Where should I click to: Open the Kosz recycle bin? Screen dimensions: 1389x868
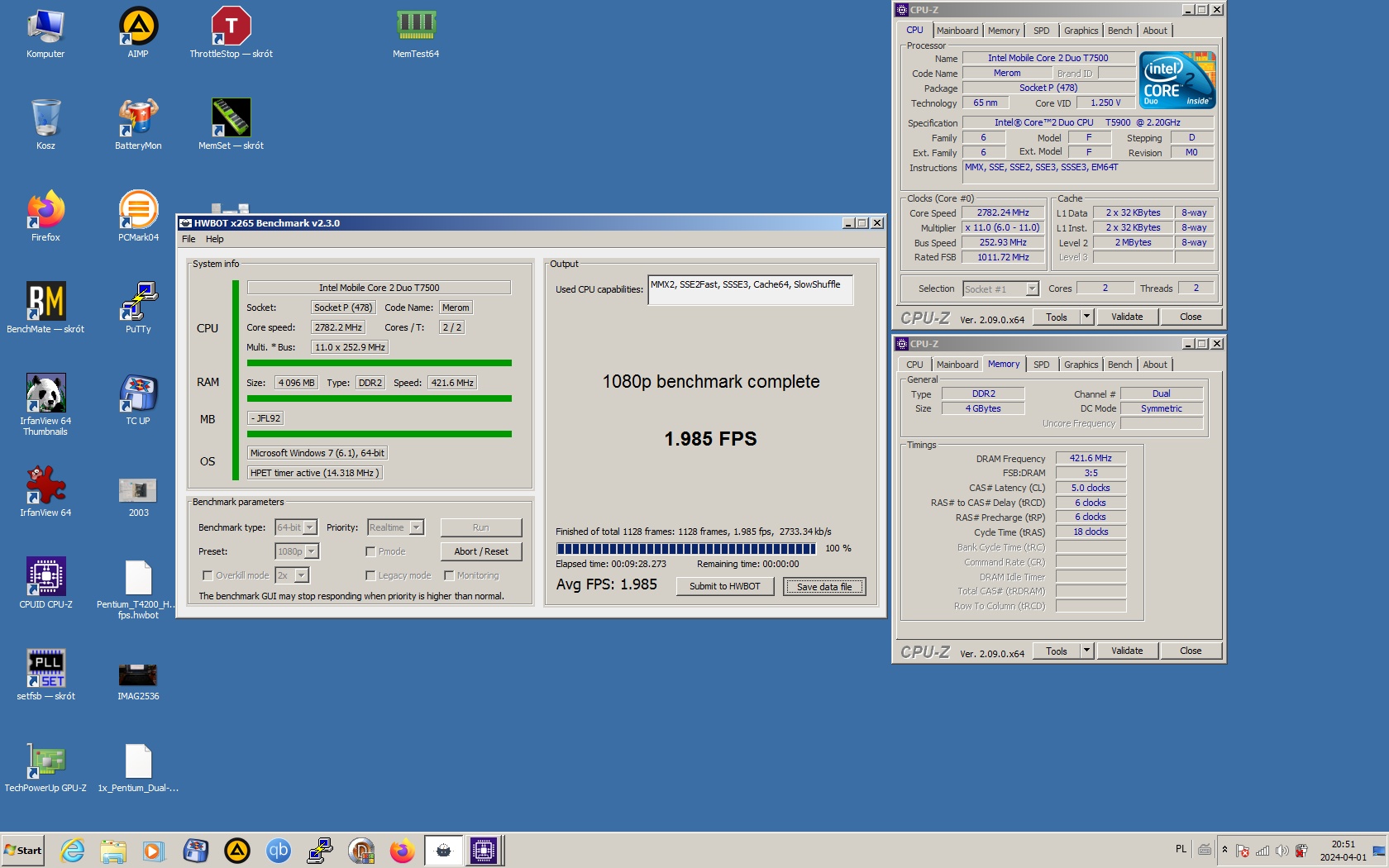45,125
